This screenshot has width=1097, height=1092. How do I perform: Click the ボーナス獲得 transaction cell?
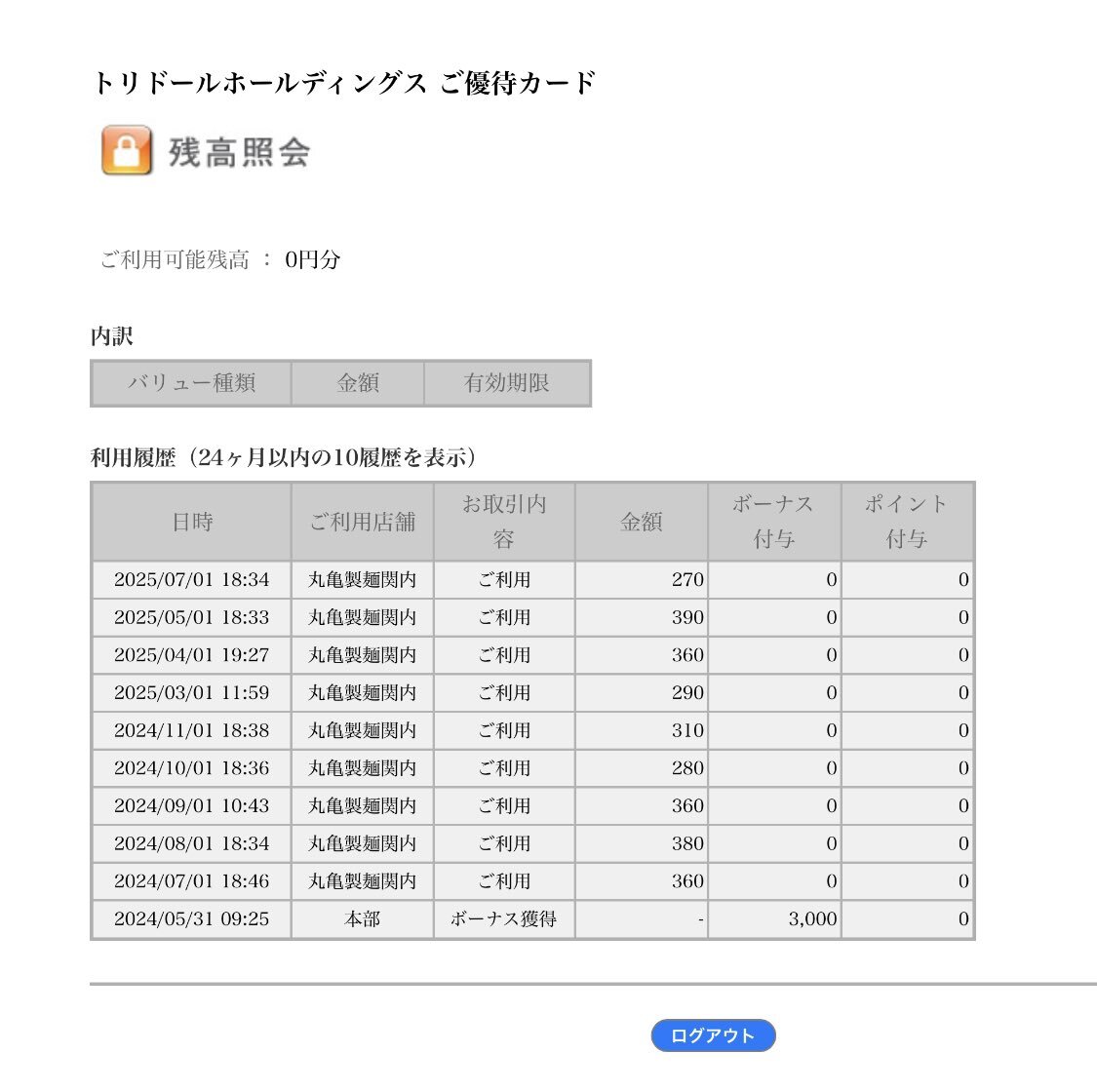pos(504,919)
